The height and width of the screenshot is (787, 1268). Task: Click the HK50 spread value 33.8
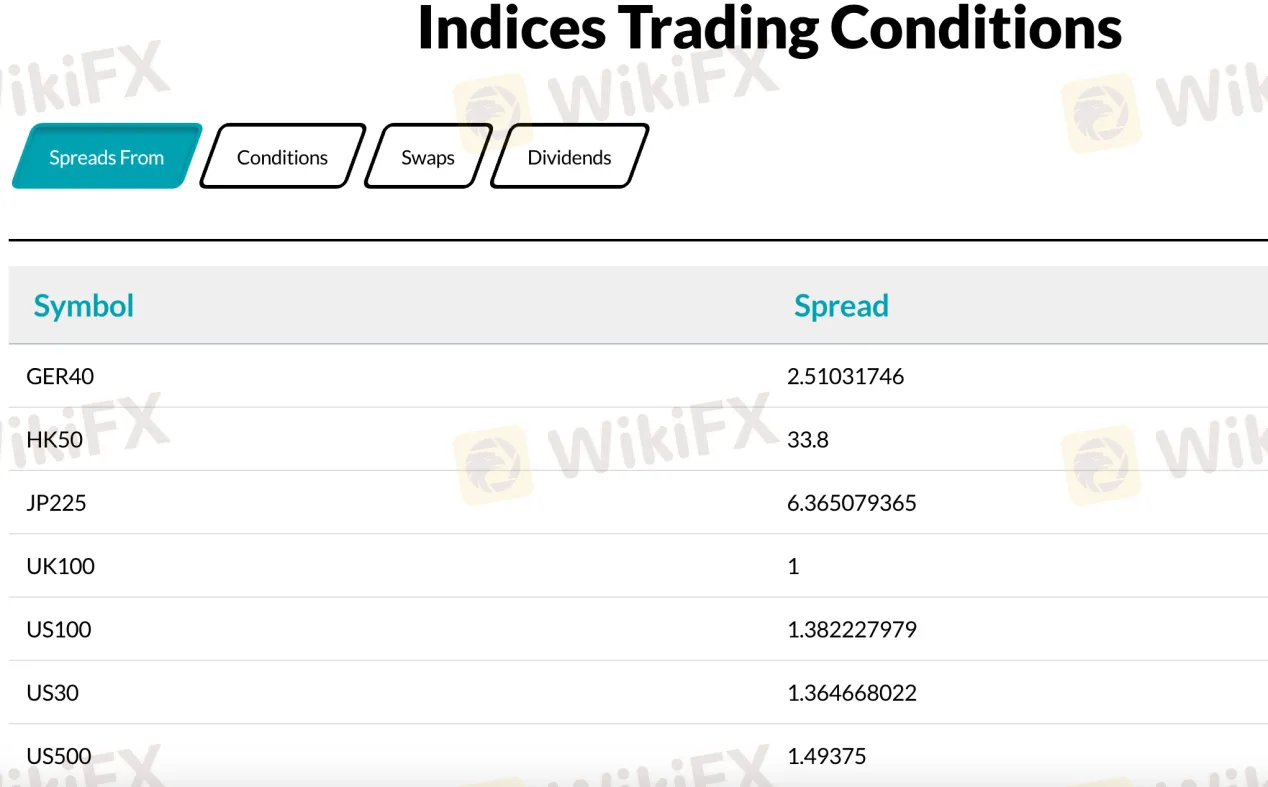[x=808, y=439]
